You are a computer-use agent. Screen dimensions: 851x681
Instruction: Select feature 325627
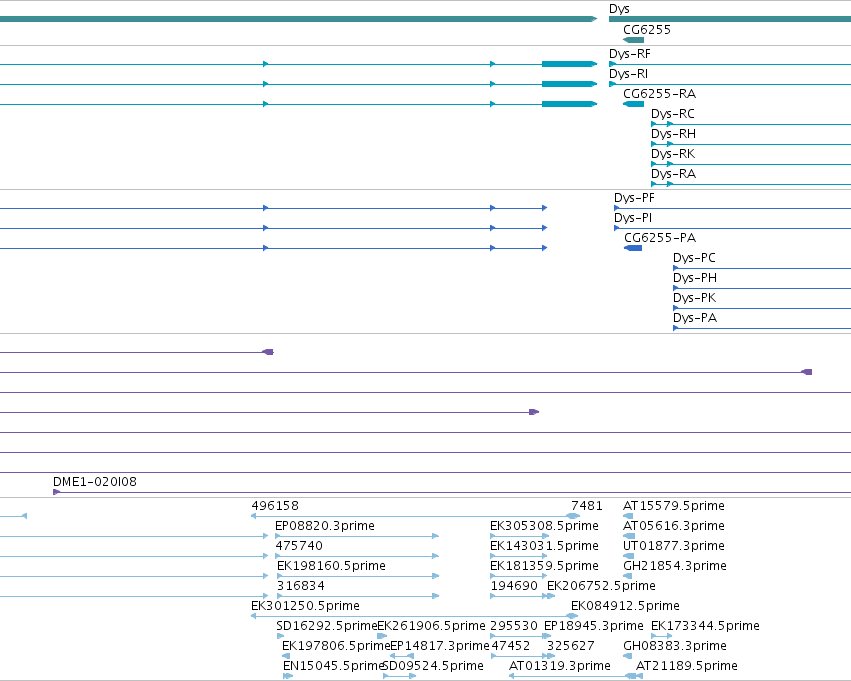[x=570, y=646]
